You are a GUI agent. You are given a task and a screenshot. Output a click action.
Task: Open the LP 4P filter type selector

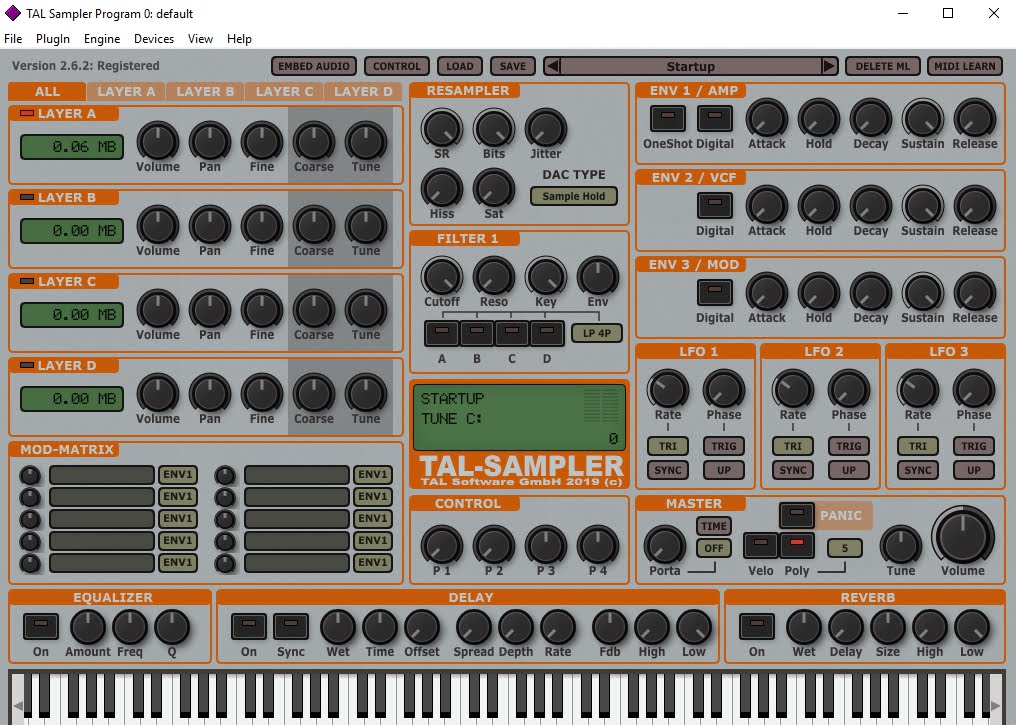[x=597, y=333]
